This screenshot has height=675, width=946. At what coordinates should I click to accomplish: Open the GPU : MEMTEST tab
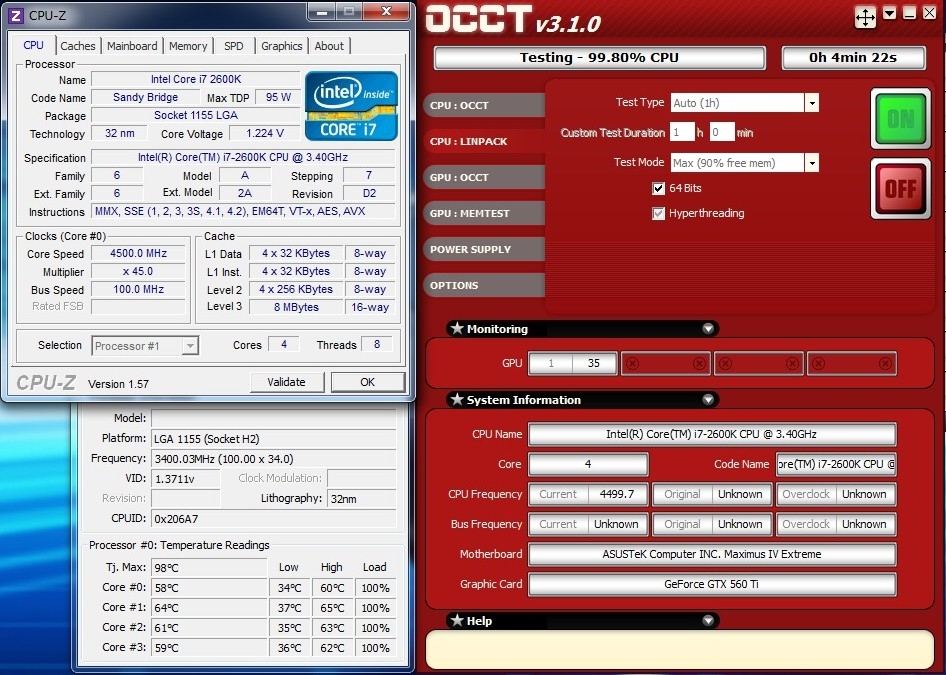pos(484,214)
